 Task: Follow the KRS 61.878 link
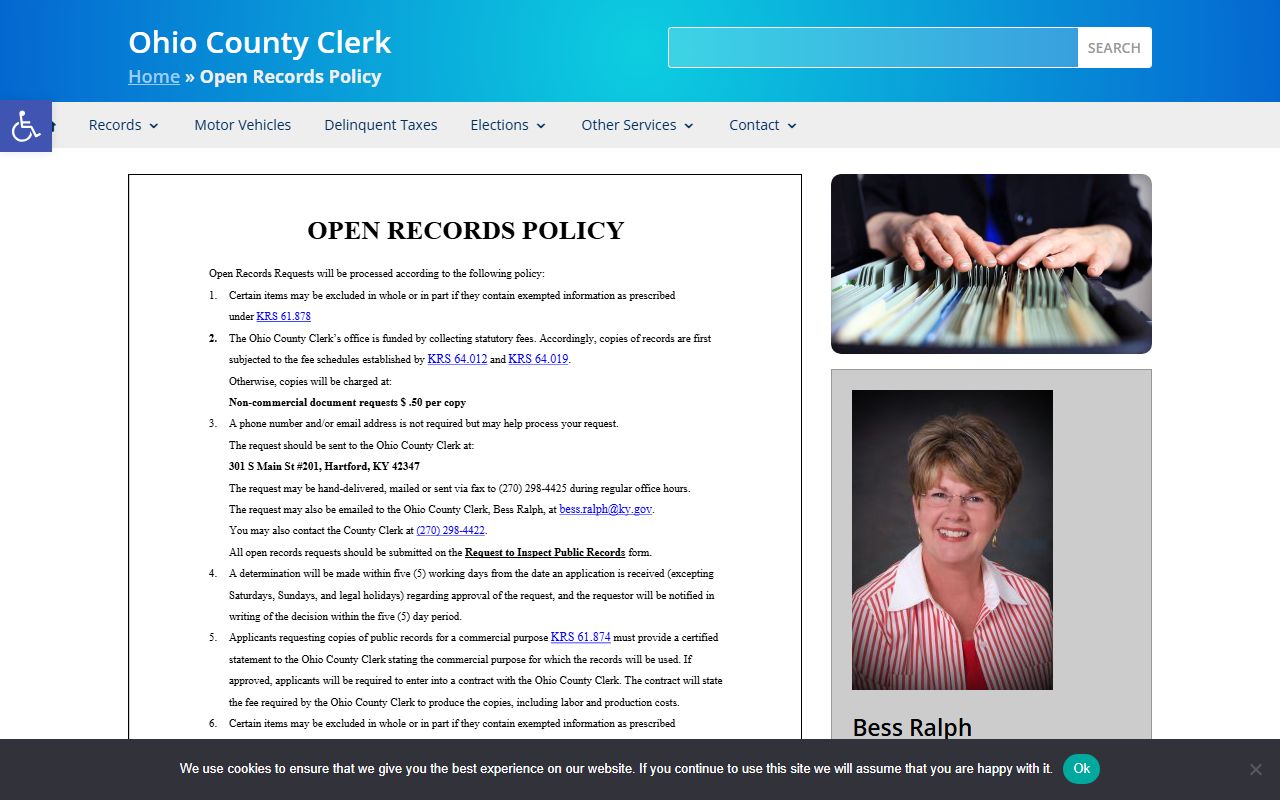coord(283,316)
